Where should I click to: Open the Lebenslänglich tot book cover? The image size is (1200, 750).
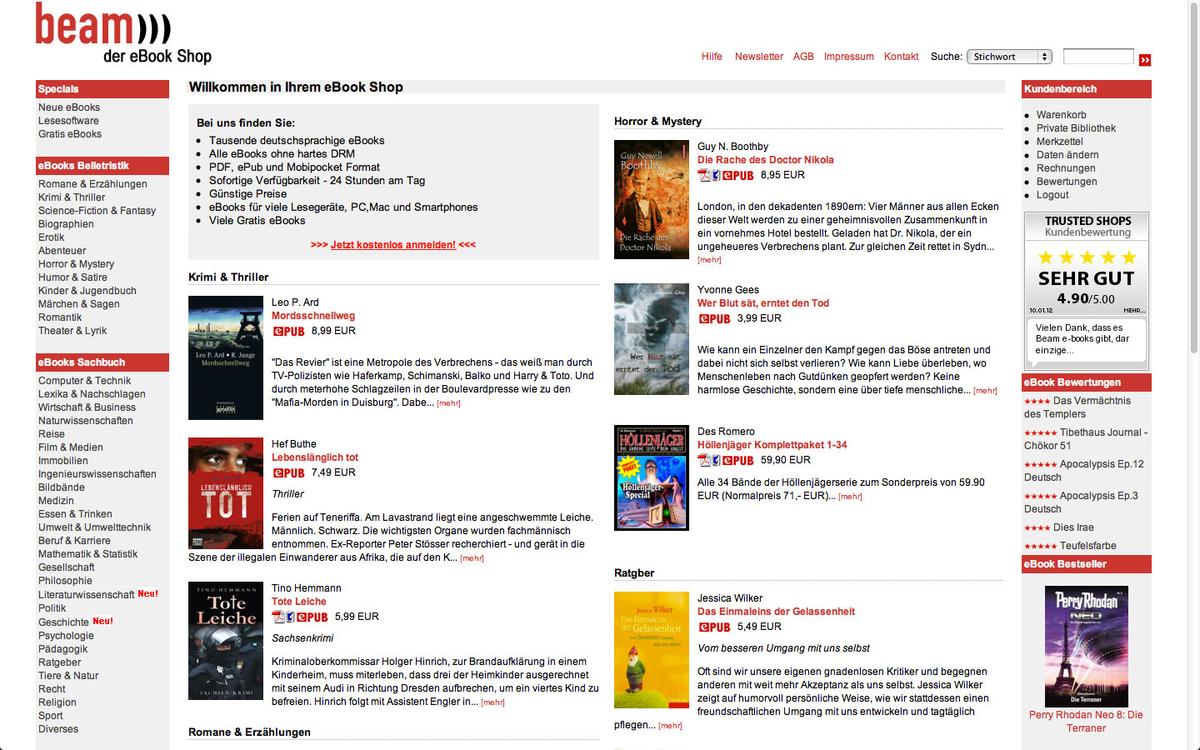click(x=226, y=492)
